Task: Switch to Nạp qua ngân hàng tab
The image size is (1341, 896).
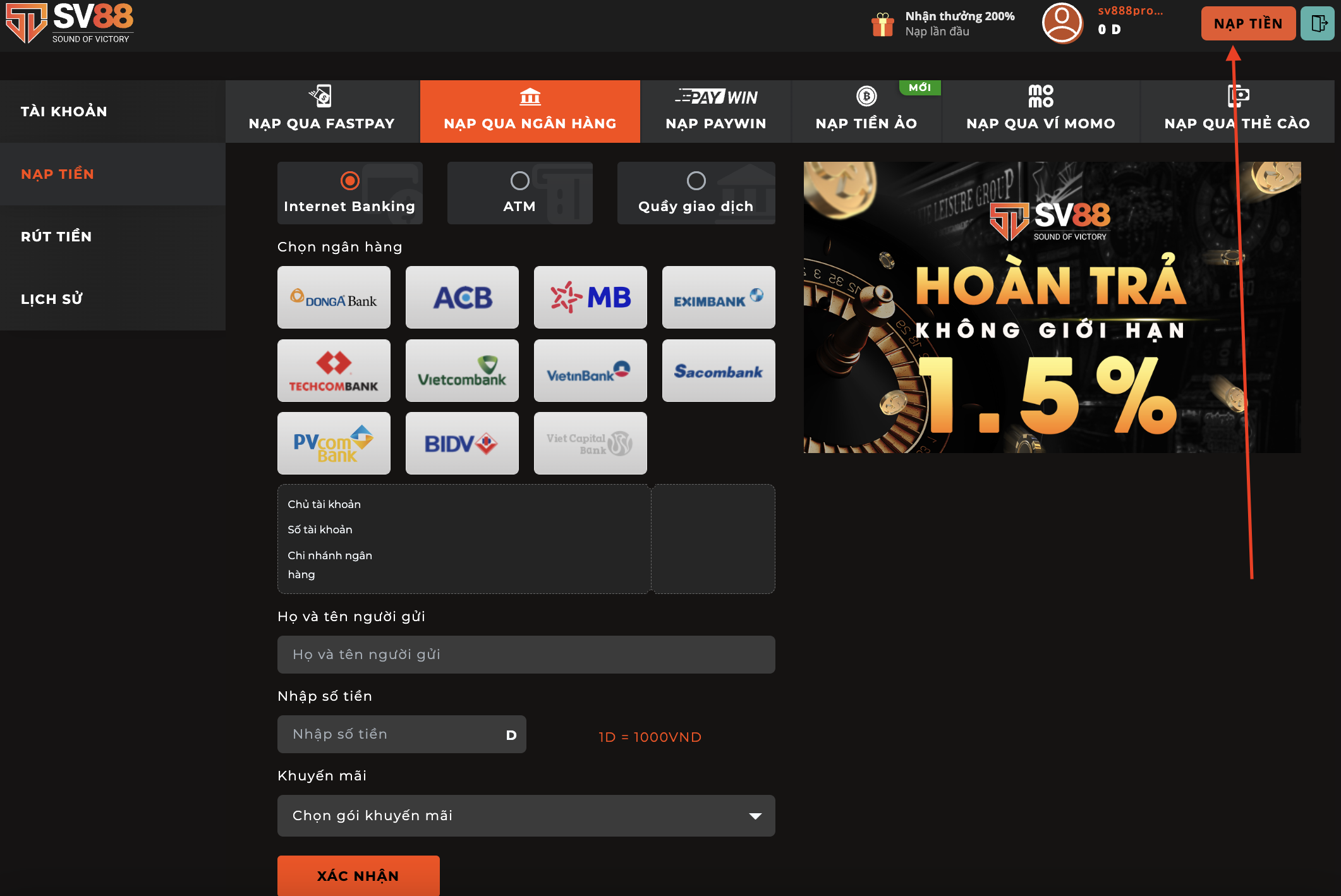Action: [530, 111]
